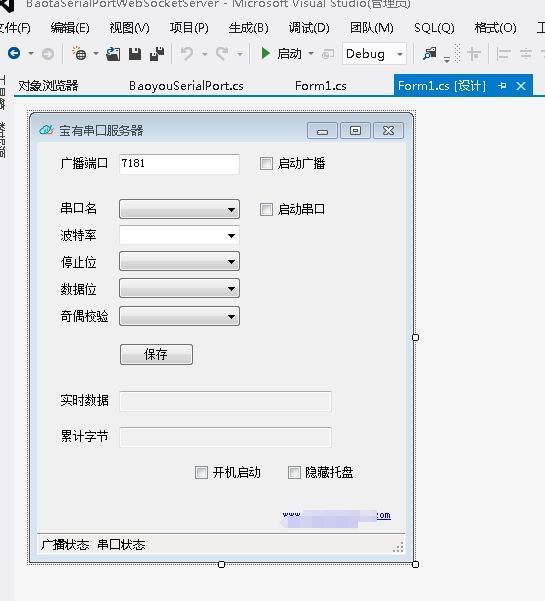Click the Save All toolbar icon
545x601 pixels.
click(x=157, y=54)
